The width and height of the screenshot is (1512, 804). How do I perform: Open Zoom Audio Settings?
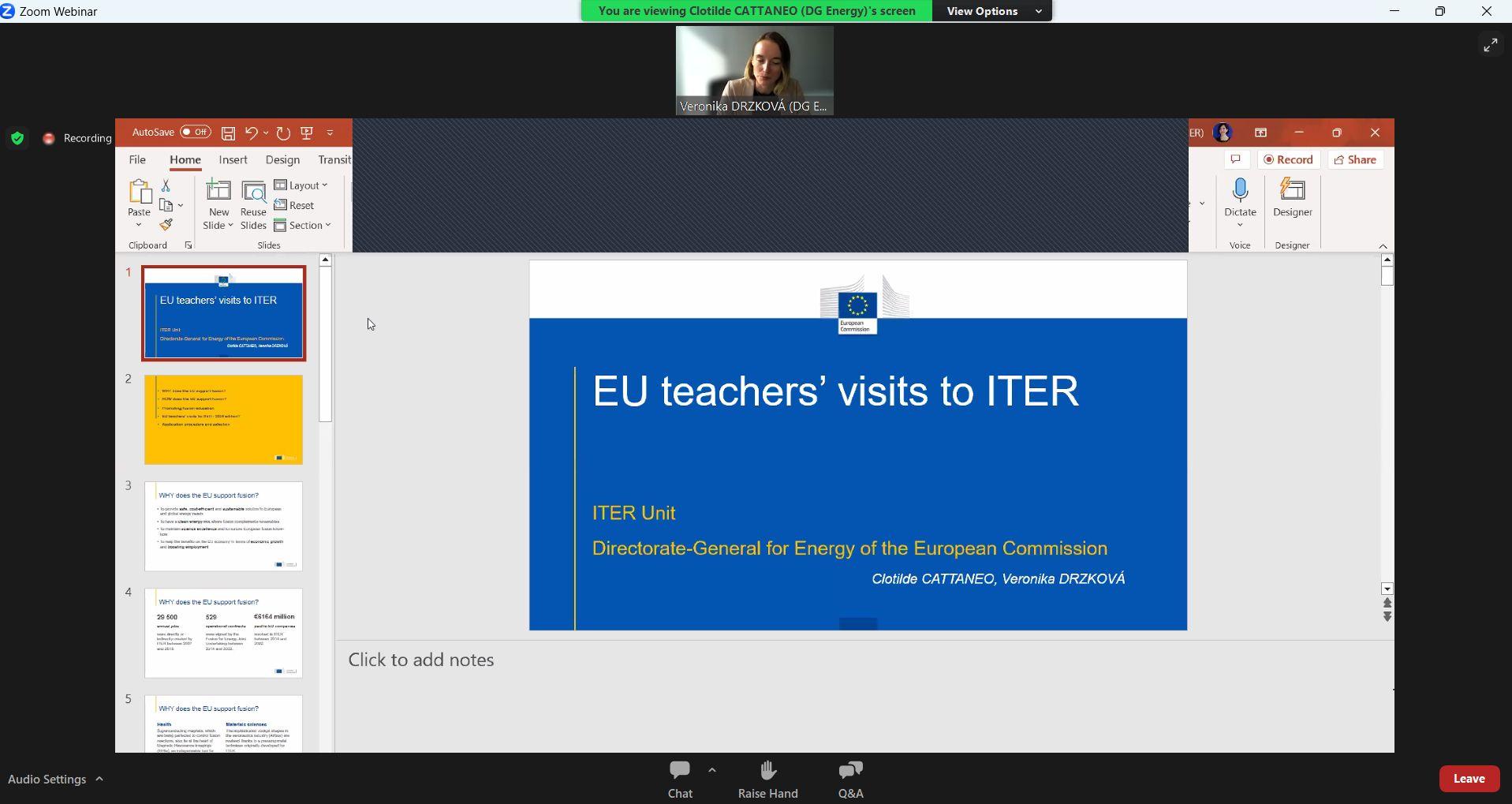(47, 779)
